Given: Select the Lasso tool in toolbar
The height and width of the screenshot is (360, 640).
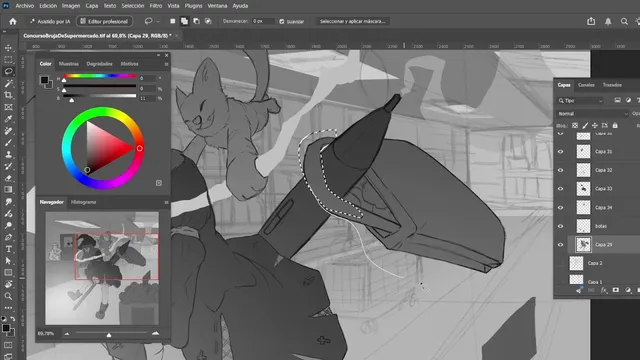Looking at the screenshot, I should tap(8, 71).
